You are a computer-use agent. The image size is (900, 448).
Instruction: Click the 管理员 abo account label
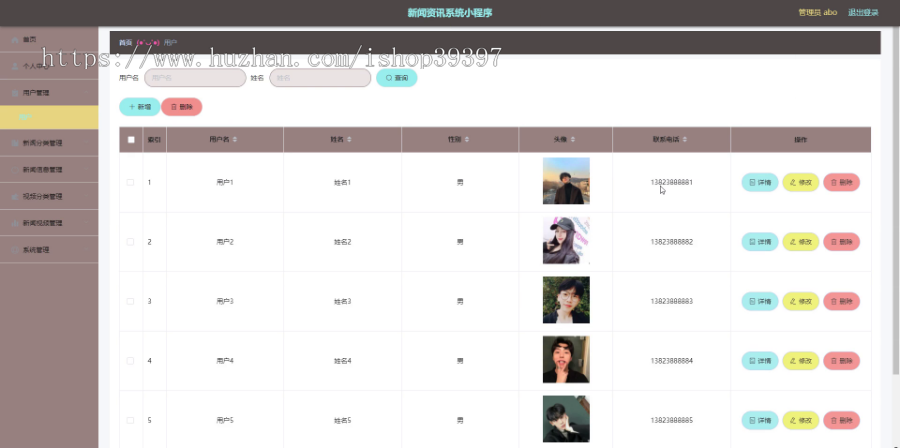(817, 13)
